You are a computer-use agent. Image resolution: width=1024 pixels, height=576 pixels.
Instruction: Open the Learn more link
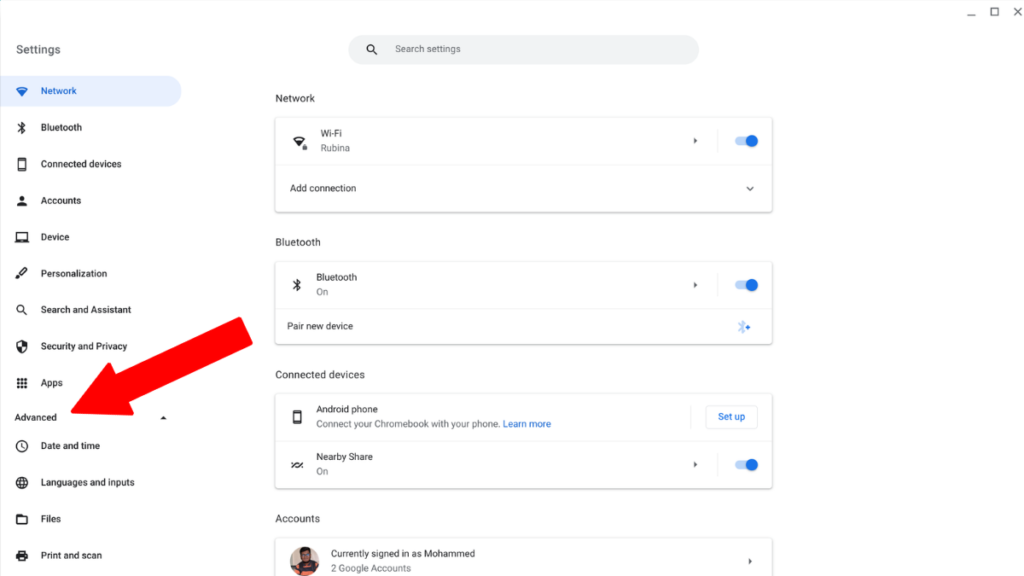(x=527, y=423)
